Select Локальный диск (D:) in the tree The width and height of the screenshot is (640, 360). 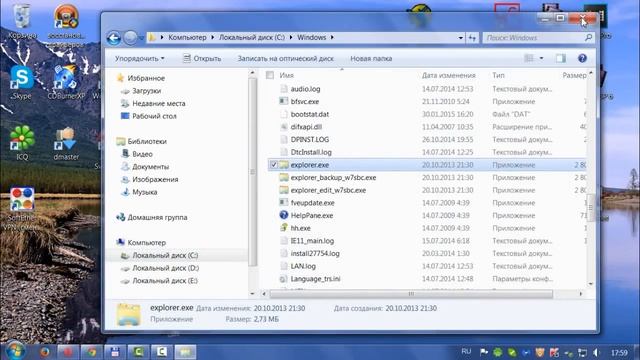[165, 268]
